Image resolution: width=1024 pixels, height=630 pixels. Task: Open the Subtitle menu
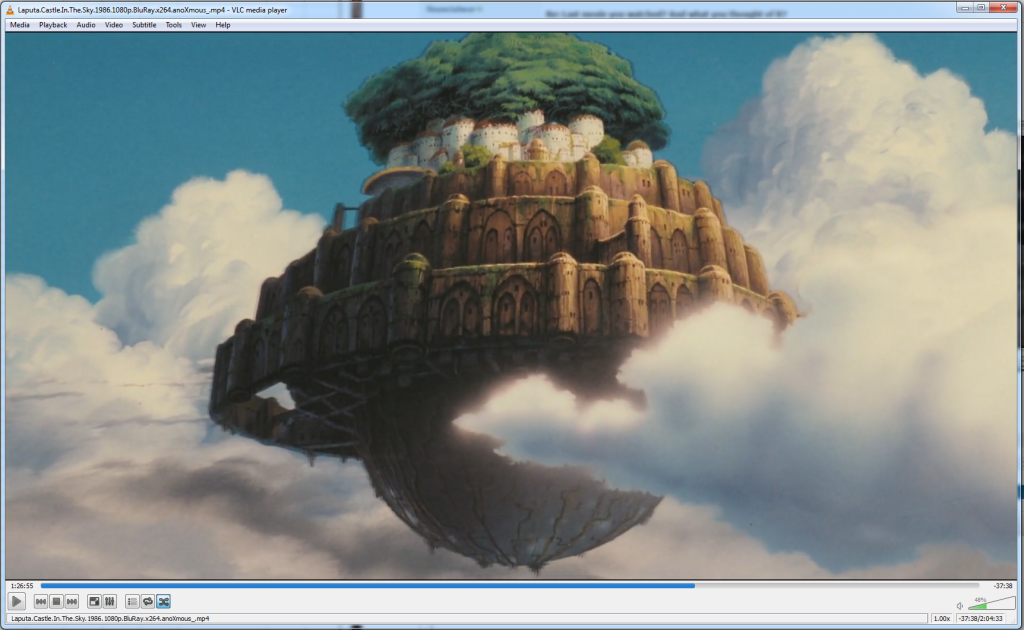pos(144,25)
